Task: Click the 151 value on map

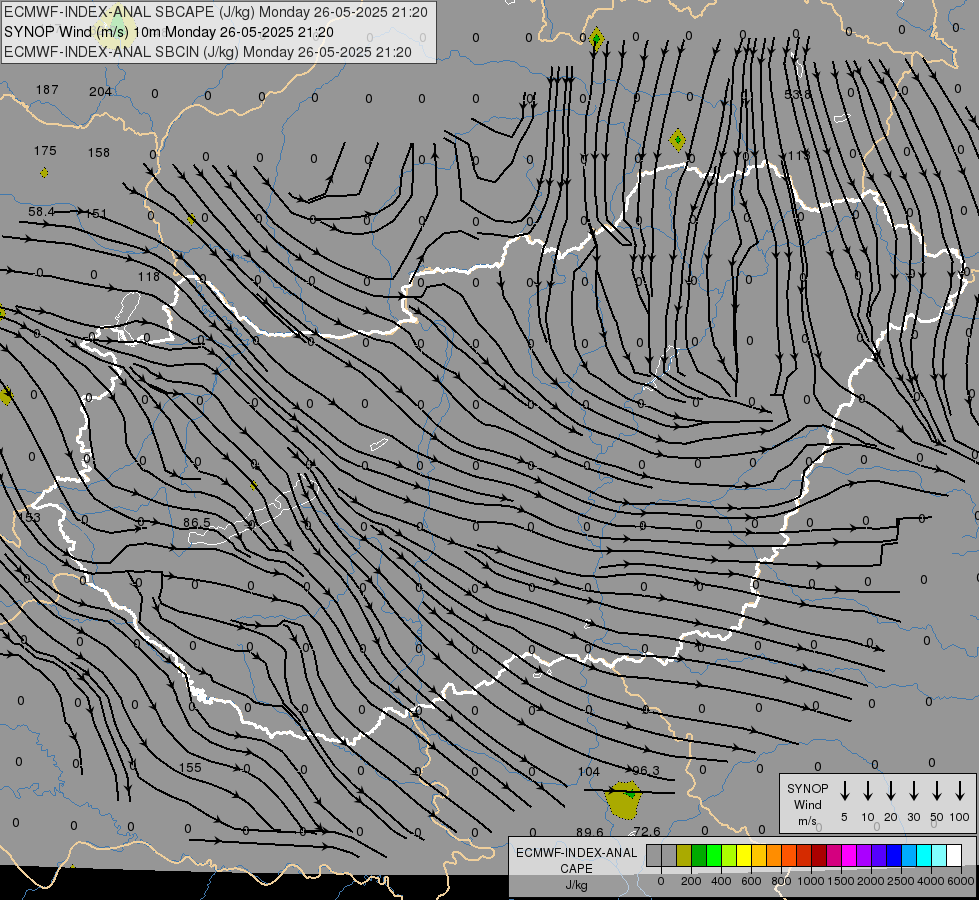Action: (96, 214)
